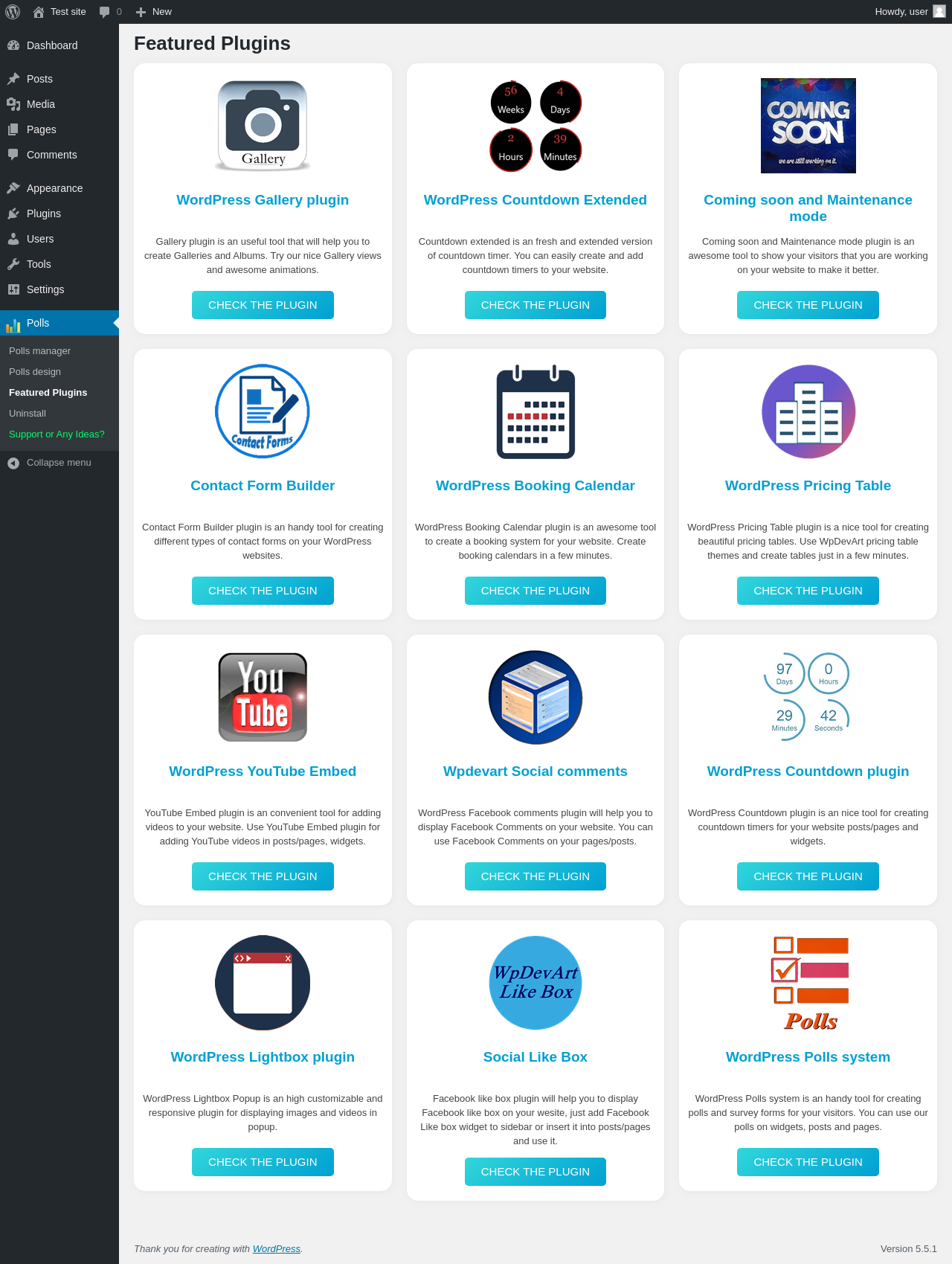
Task: Click the Coming Soon plugin image
Action: tap(808, 126)
